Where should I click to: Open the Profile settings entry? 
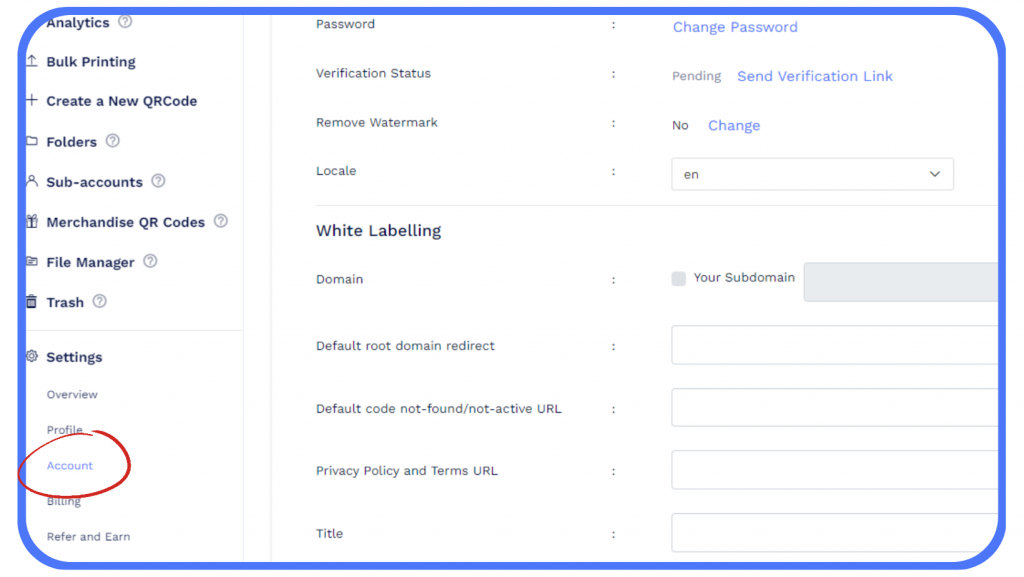(63, 430)
